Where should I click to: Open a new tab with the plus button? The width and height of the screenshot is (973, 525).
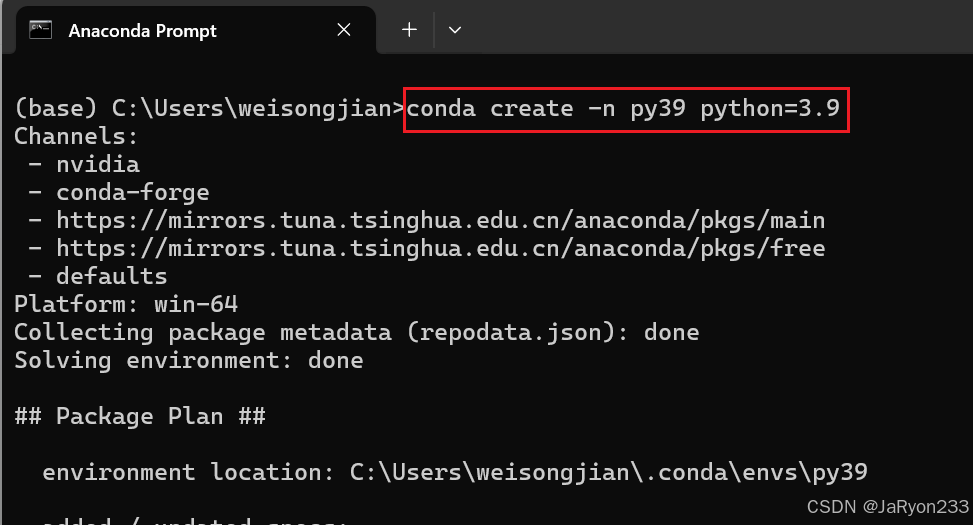pyautogui.click(x=409, y=30)
